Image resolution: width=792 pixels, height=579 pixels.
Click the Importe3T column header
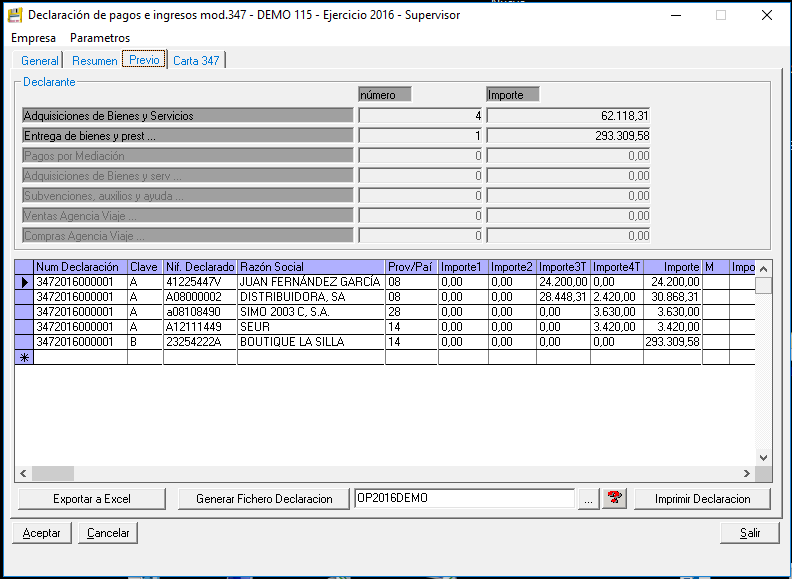(x=563, y=267)
